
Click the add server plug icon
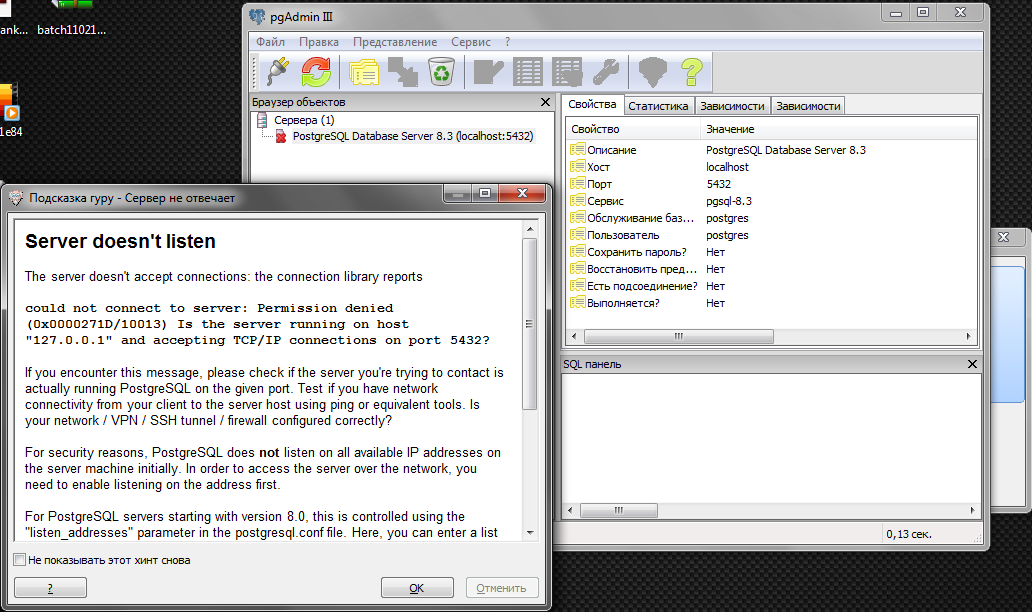tap(279, 71)
